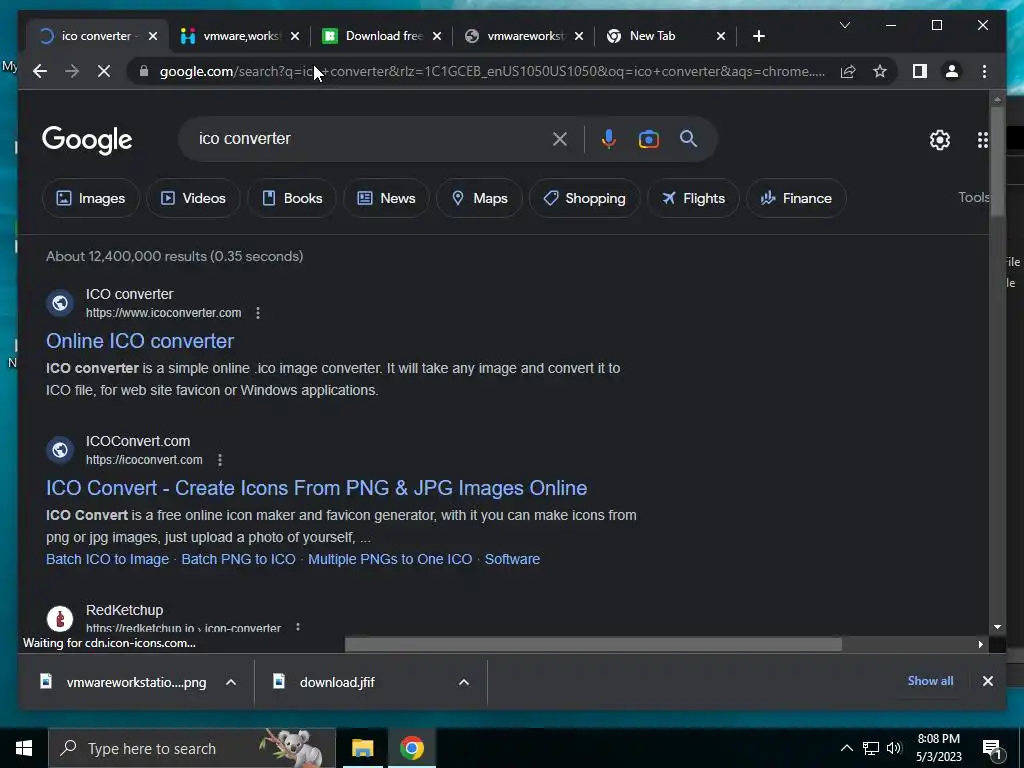Open the Chrome profile avatar icon
1024x768 pixels.
(x=952, y=71)
